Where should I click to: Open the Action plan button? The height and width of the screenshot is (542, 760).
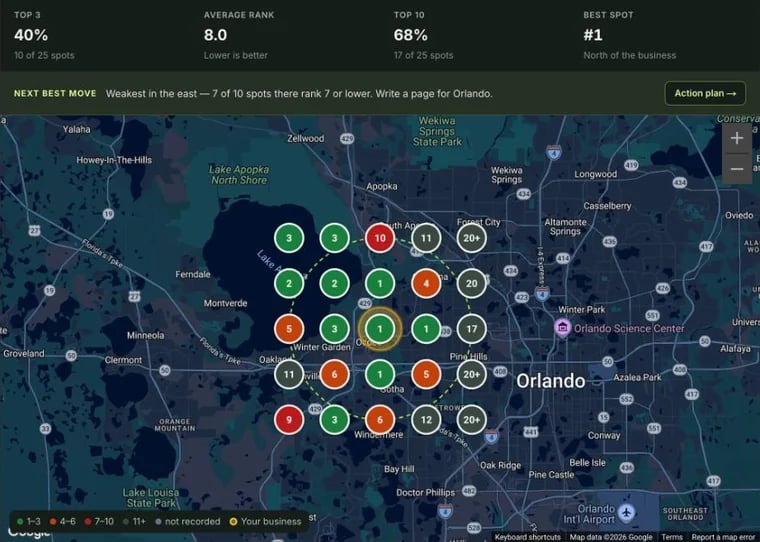(x=705, y=93)
